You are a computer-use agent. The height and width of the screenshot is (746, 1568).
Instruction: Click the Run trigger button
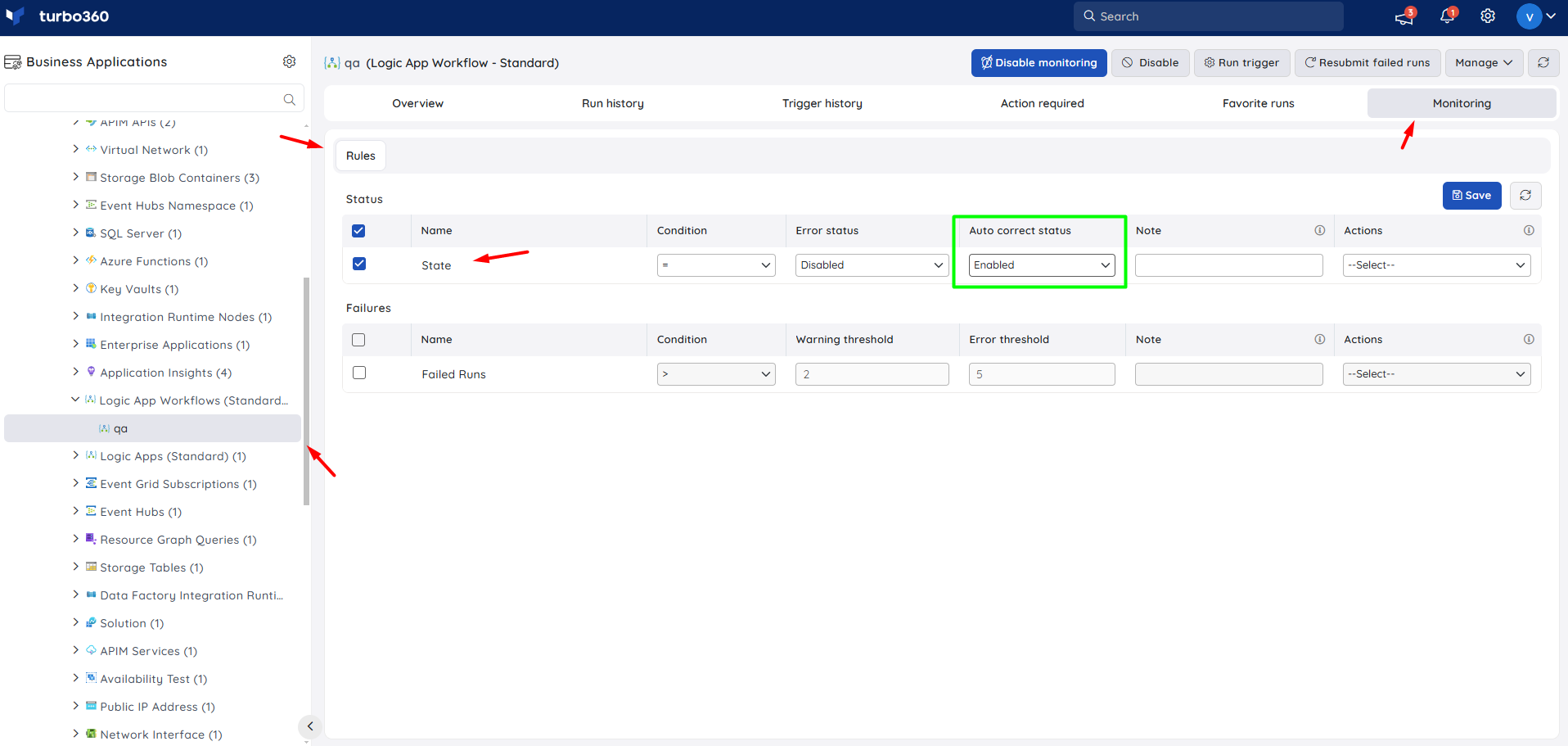click(x=1242, y=63)
